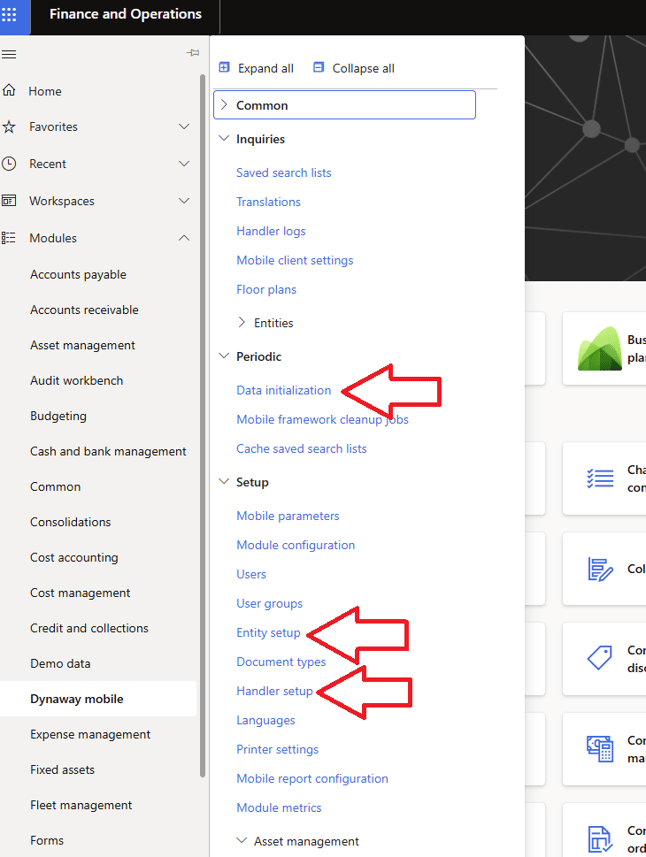Open the price tag tile icon

(600, 658)
